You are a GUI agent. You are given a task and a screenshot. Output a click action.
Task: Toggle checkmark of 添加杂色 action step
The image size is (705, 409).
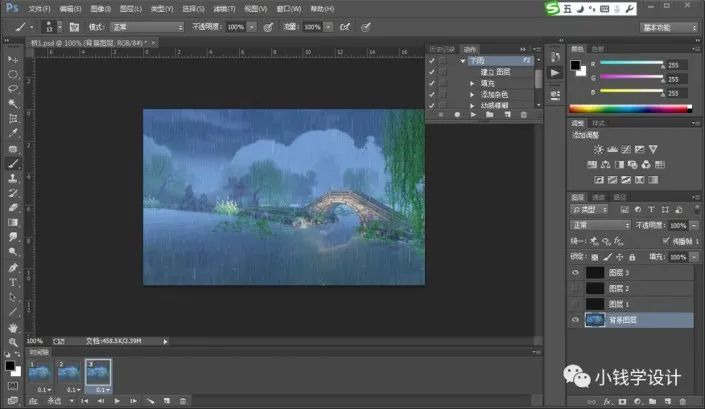(432, 94)
